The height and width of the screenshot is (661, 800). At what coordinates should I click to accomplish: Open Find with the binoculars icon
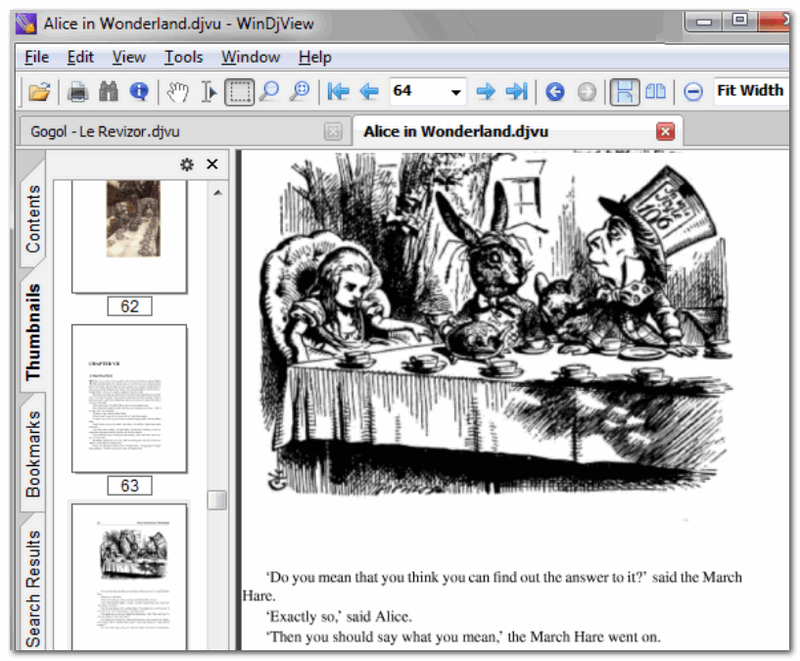tap(108, 92)
